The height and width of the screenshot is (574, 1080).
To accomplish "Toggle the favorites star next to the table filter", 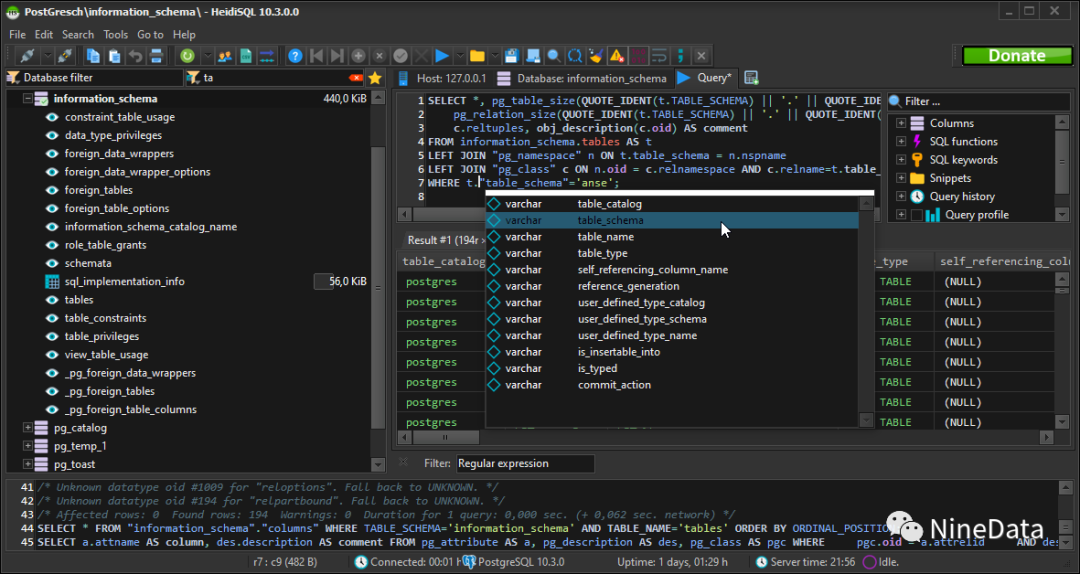I will click(375, 78).
